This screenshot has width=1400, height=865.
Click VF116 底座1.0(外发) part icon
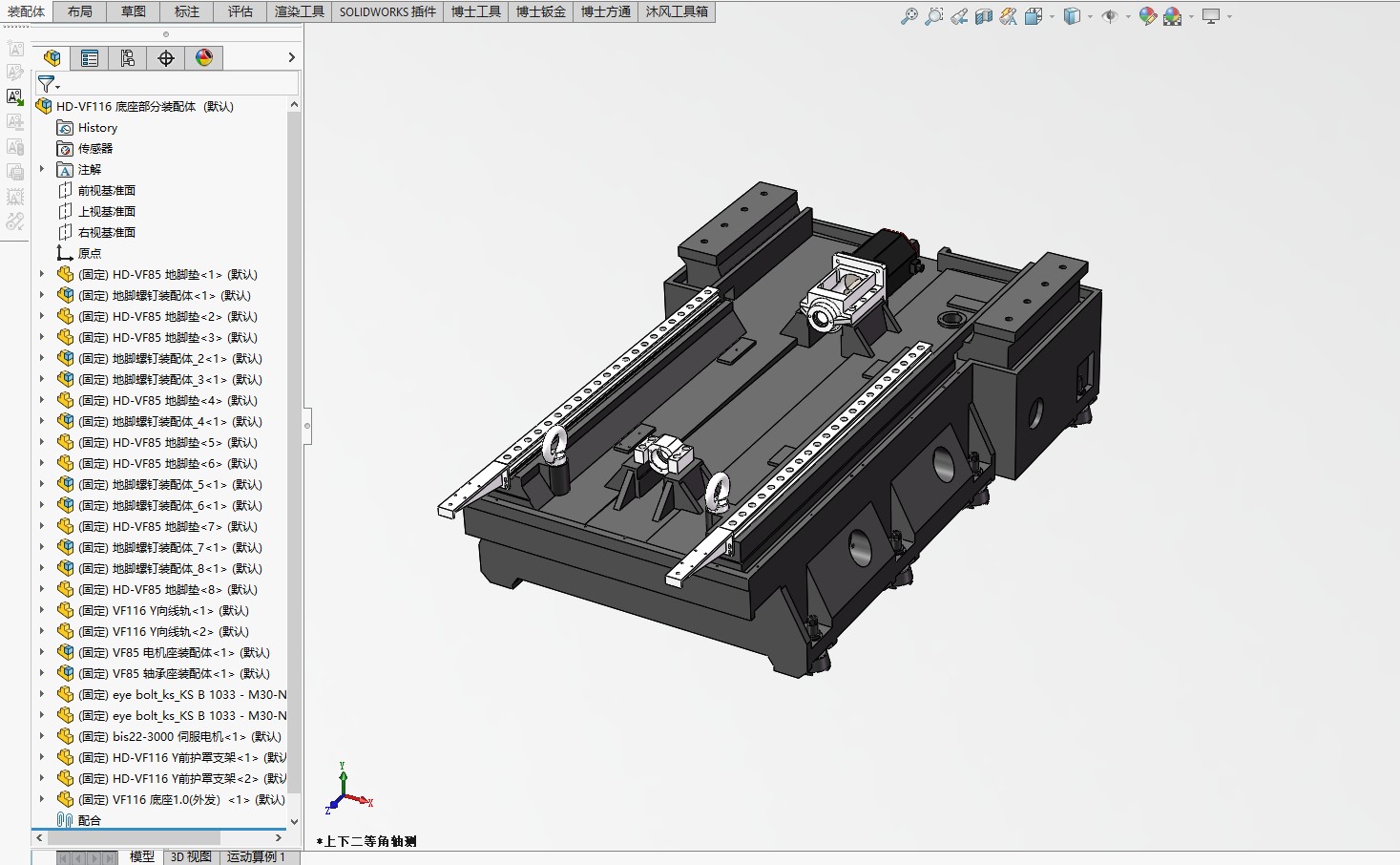click(65, 799)
